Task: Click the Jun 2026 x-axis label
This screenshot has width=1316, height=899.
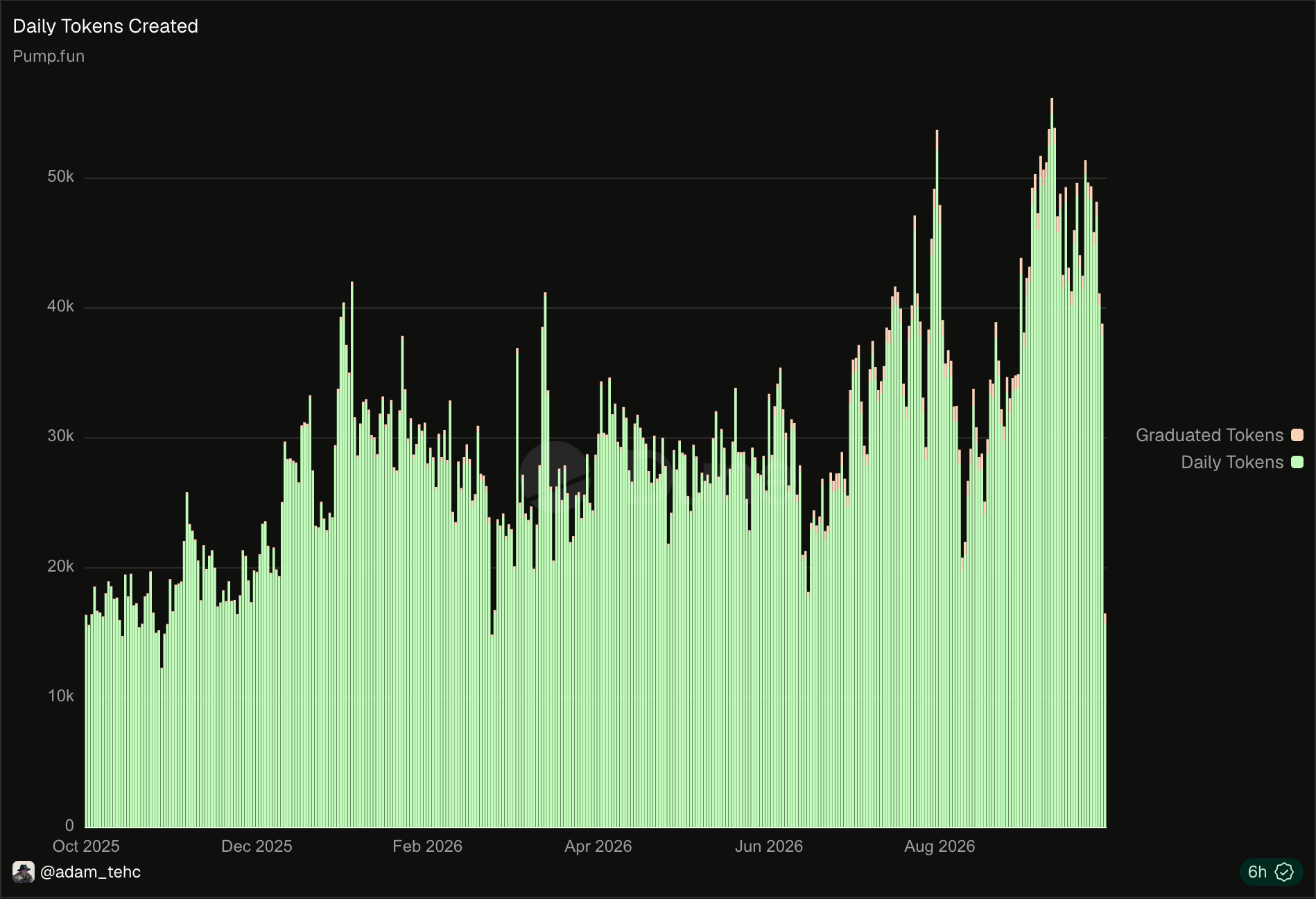Action: pos(769,846)
